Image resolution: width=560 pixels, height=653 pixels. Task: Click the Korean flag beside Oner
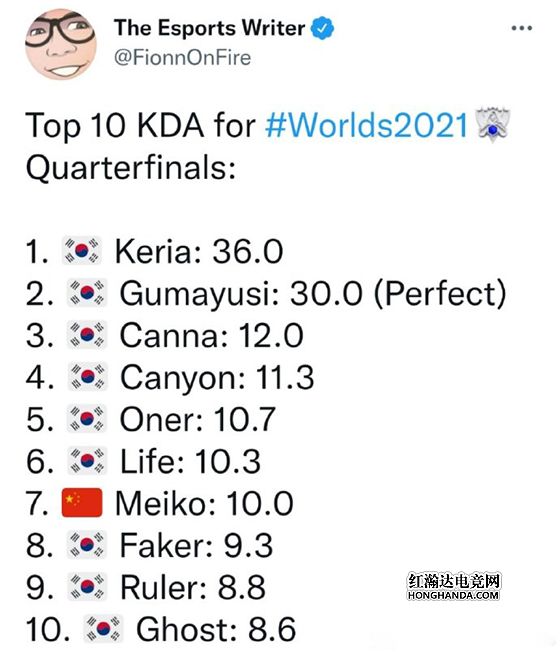(x=87, y=418)
